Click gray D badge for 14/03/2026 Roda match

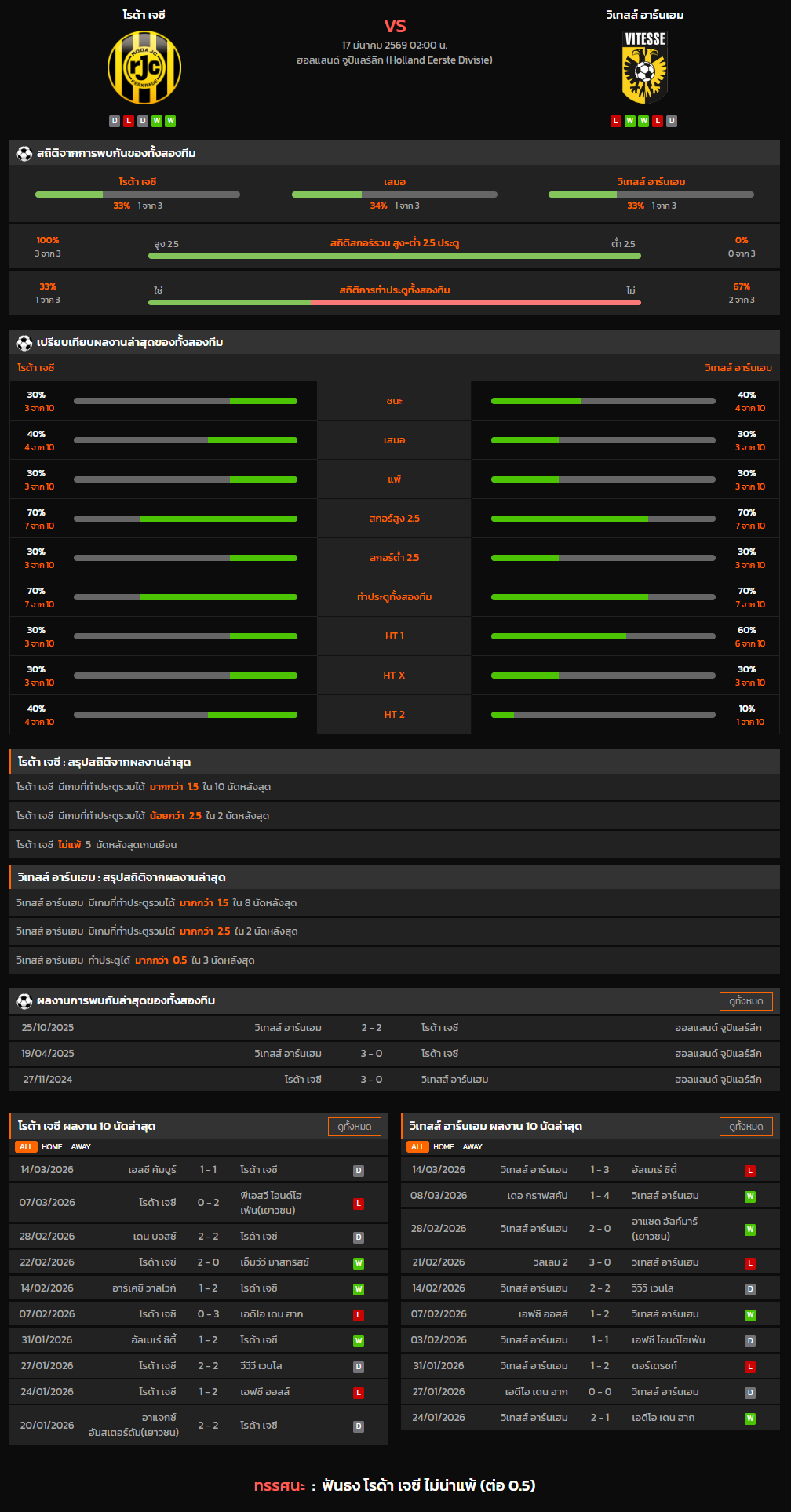click(359, 1171)
